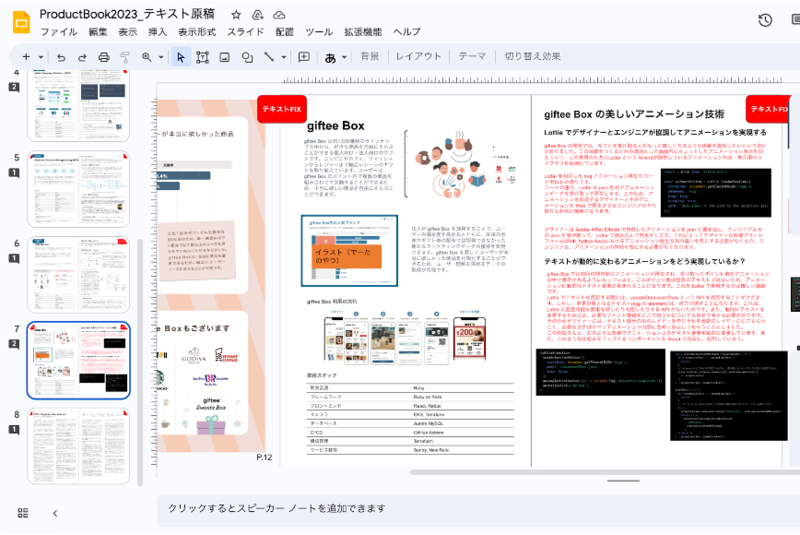Viewport: 800px width, 535px height.
Task: Open the 背景 background button
Action: (x=369, y=57)
